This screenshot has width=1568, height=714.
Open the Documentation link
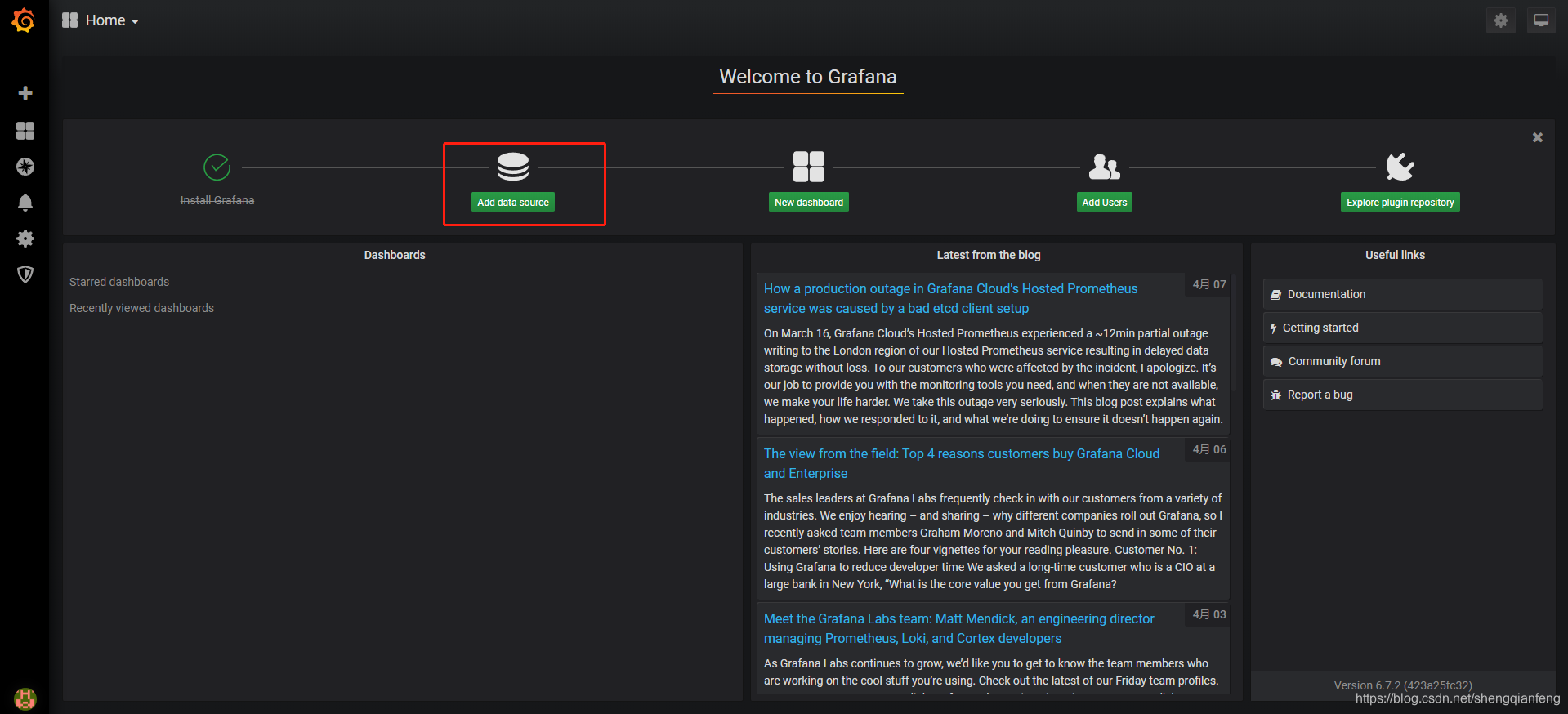(x=1403, y=294)
